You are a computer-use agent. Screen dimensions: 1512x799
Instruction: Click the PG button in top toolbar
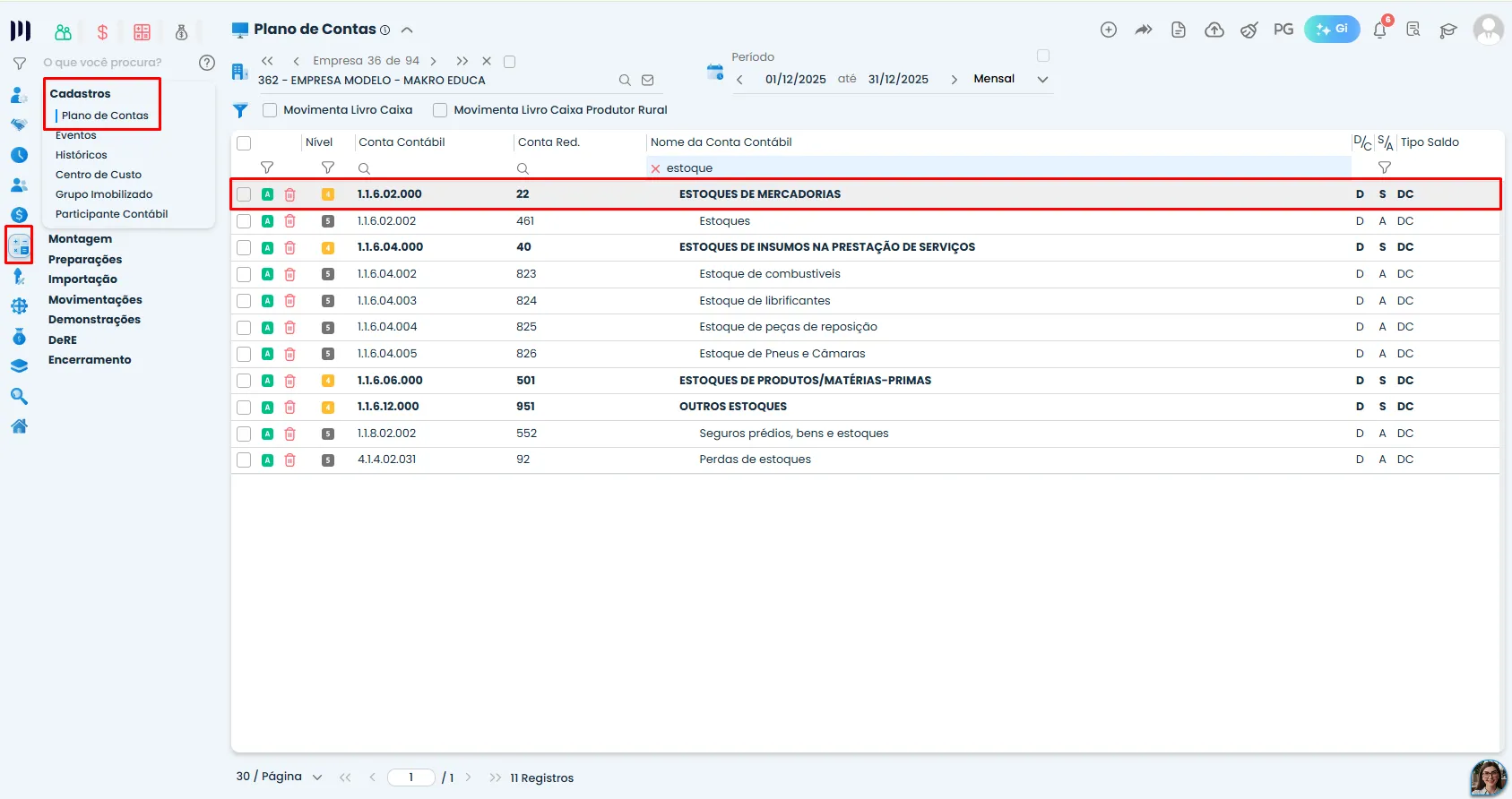pos(1283,30)
